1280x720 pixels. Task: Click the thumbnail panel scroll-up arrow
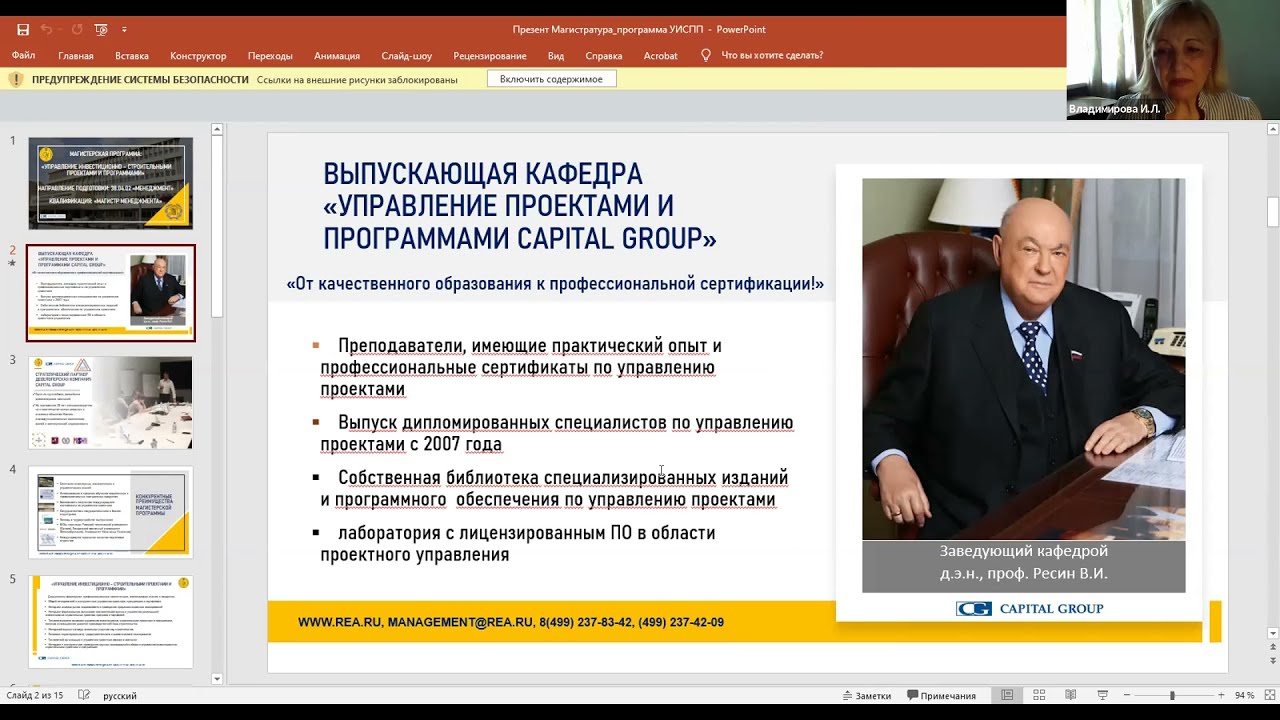tap(217, 129)
